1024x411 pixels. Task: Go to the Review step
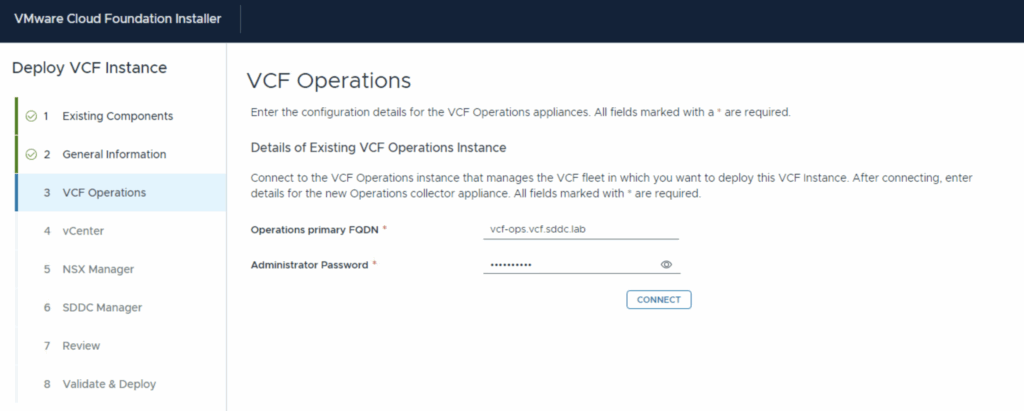click(x=81, y=345)
